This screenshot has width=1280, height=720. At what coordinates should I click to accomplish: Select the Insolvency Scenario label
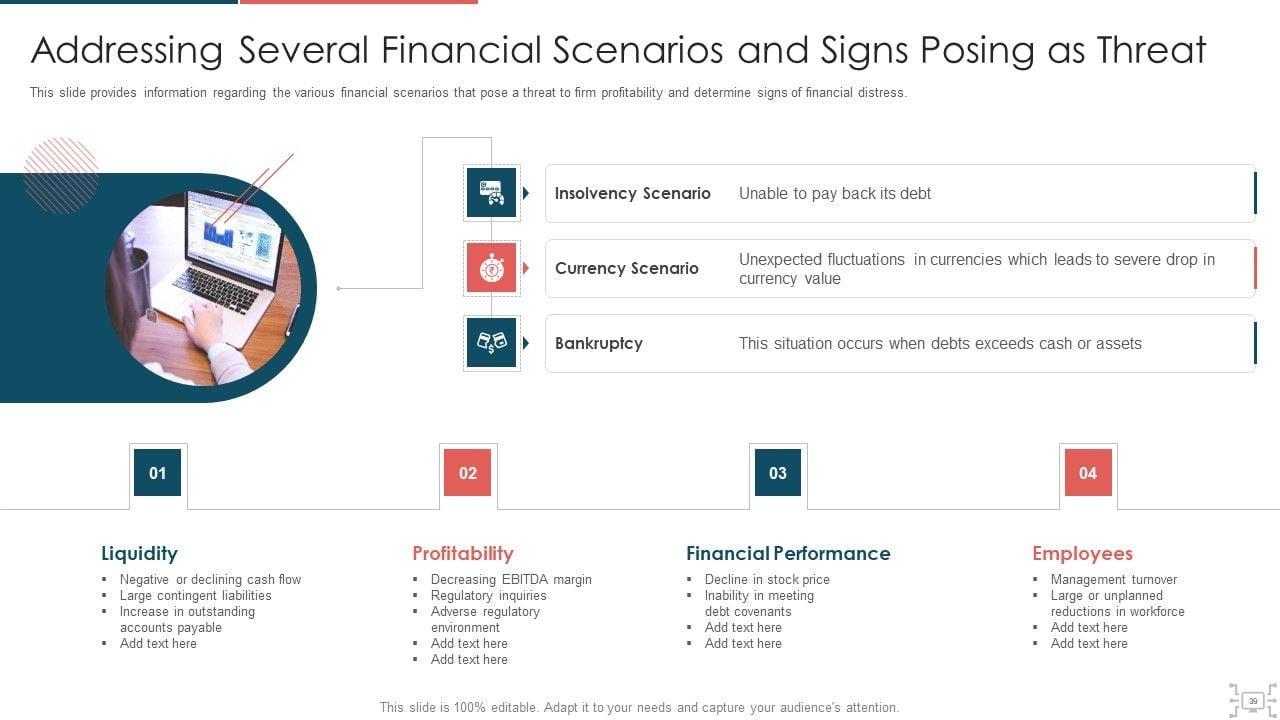pos(632,193)
